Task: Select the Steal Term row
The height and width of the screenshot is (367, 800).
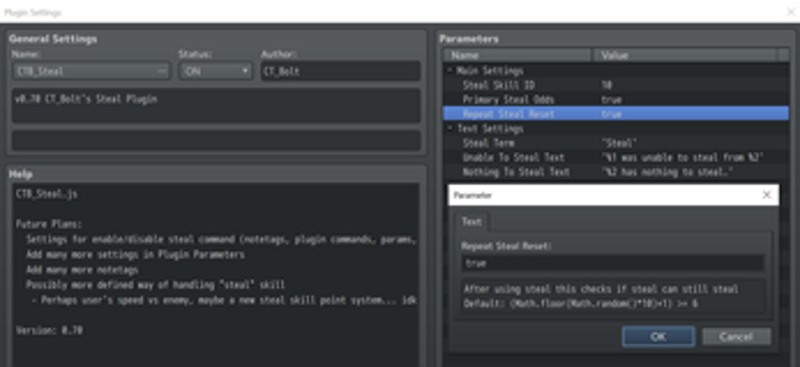Action: [x=616, y=143]
